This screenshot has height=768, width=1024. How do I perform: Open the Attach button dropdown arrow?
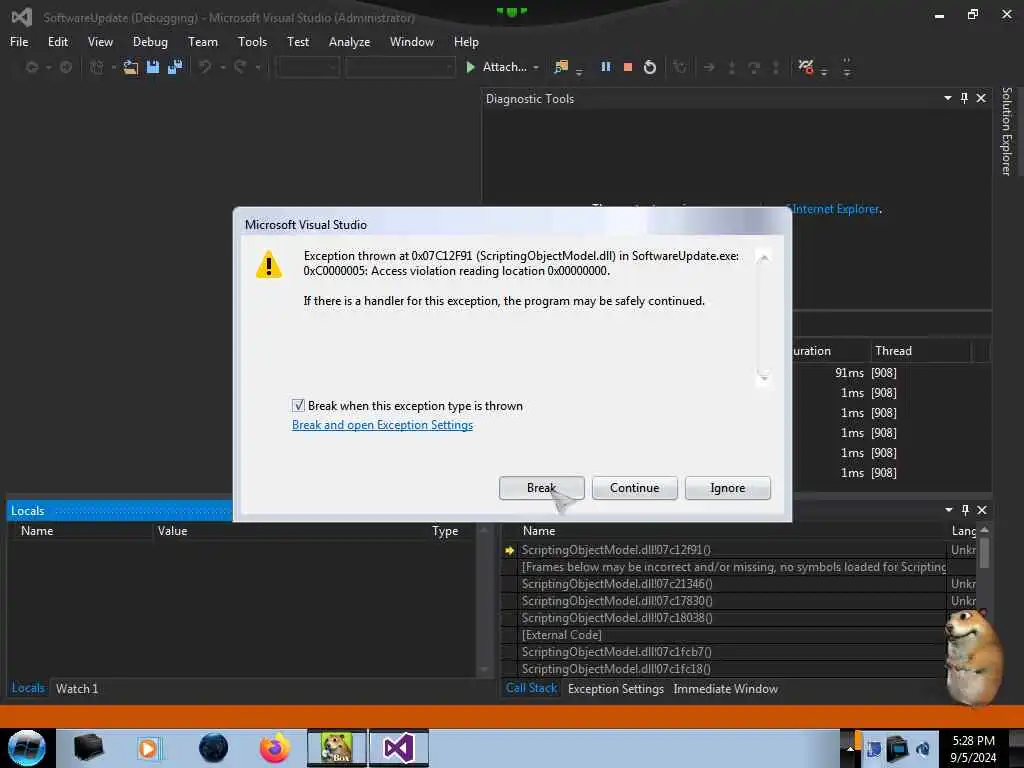(536, 67)
